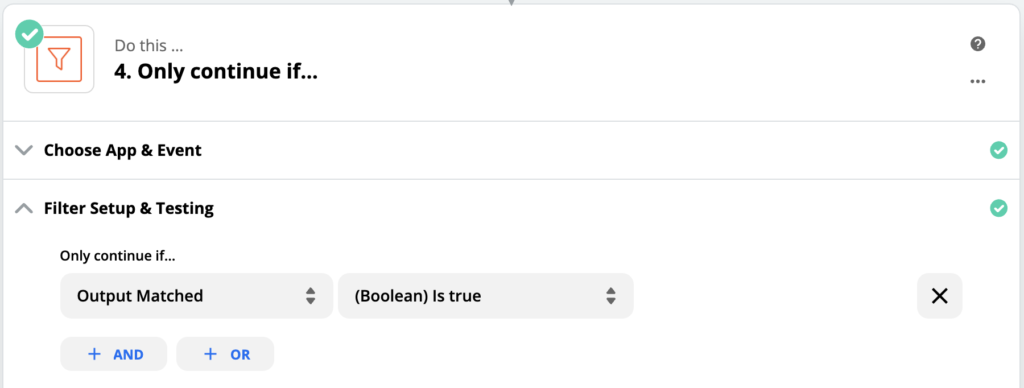Click the plus icon in the OR button

coord(210,354)
